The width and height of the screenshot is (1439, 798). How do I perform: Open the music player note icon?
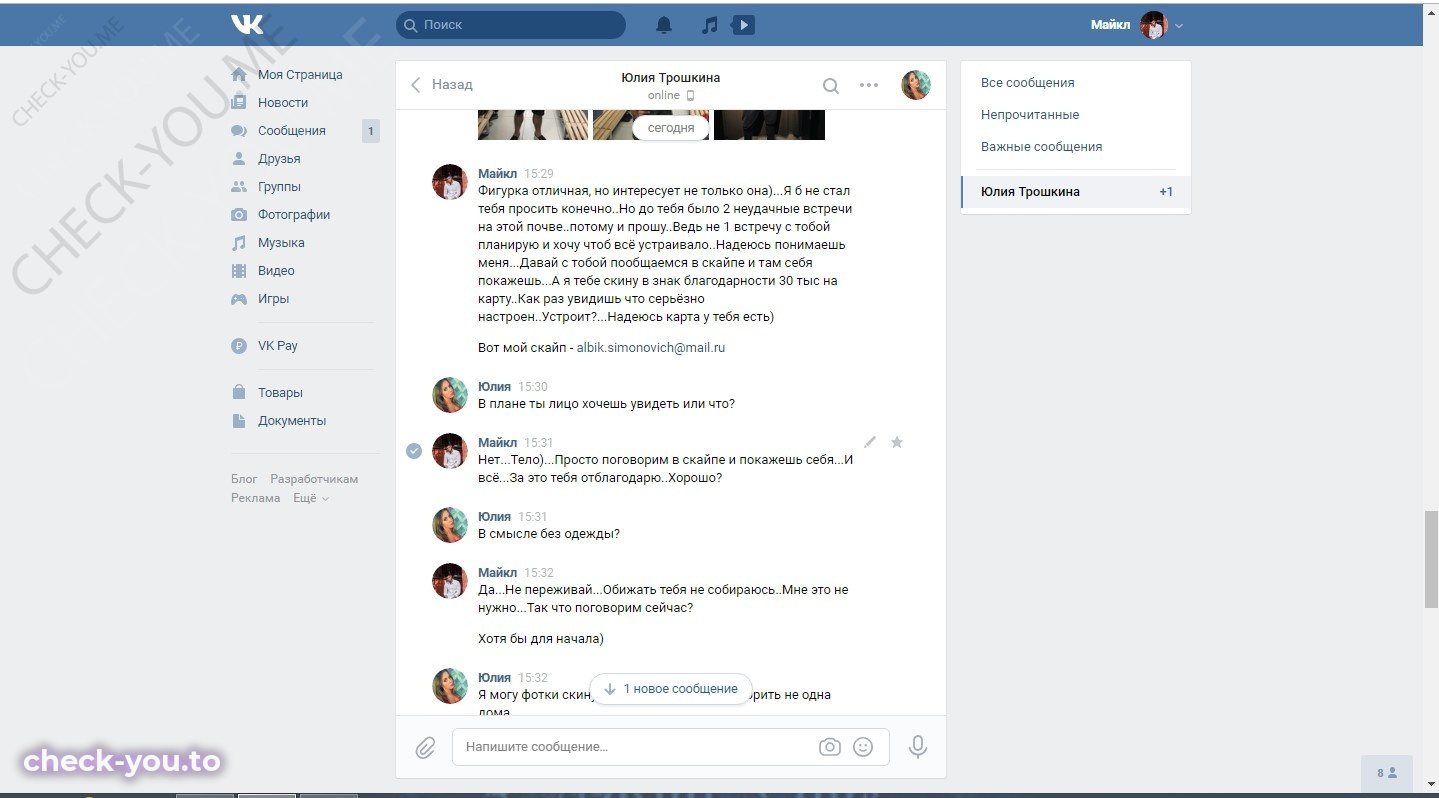click(x=710, y=25)
